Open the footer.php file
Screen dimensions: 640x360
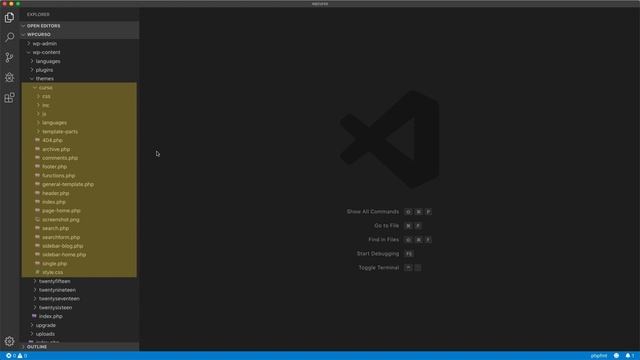pyautogui.click(x=80, y=167)
